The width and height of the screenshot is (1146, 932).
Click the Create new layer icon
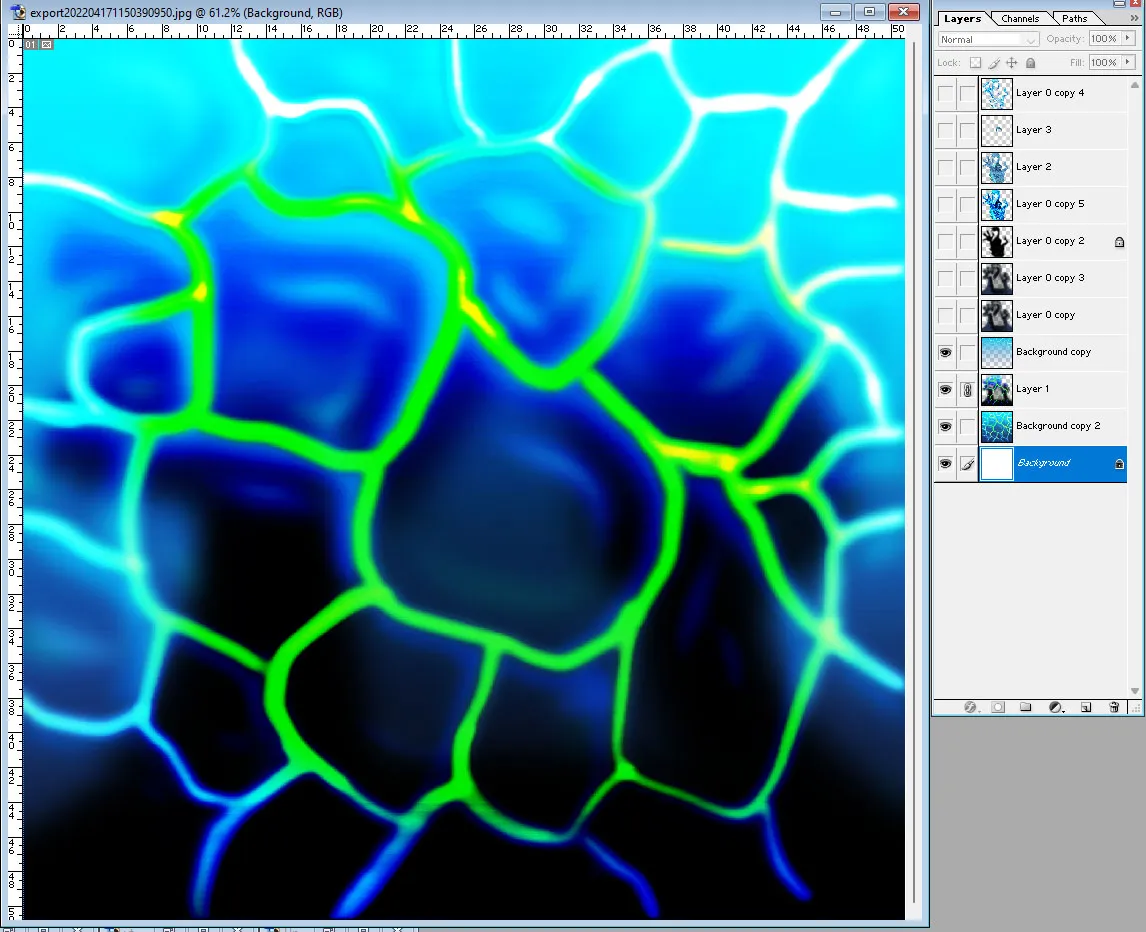click(1086, 707)
